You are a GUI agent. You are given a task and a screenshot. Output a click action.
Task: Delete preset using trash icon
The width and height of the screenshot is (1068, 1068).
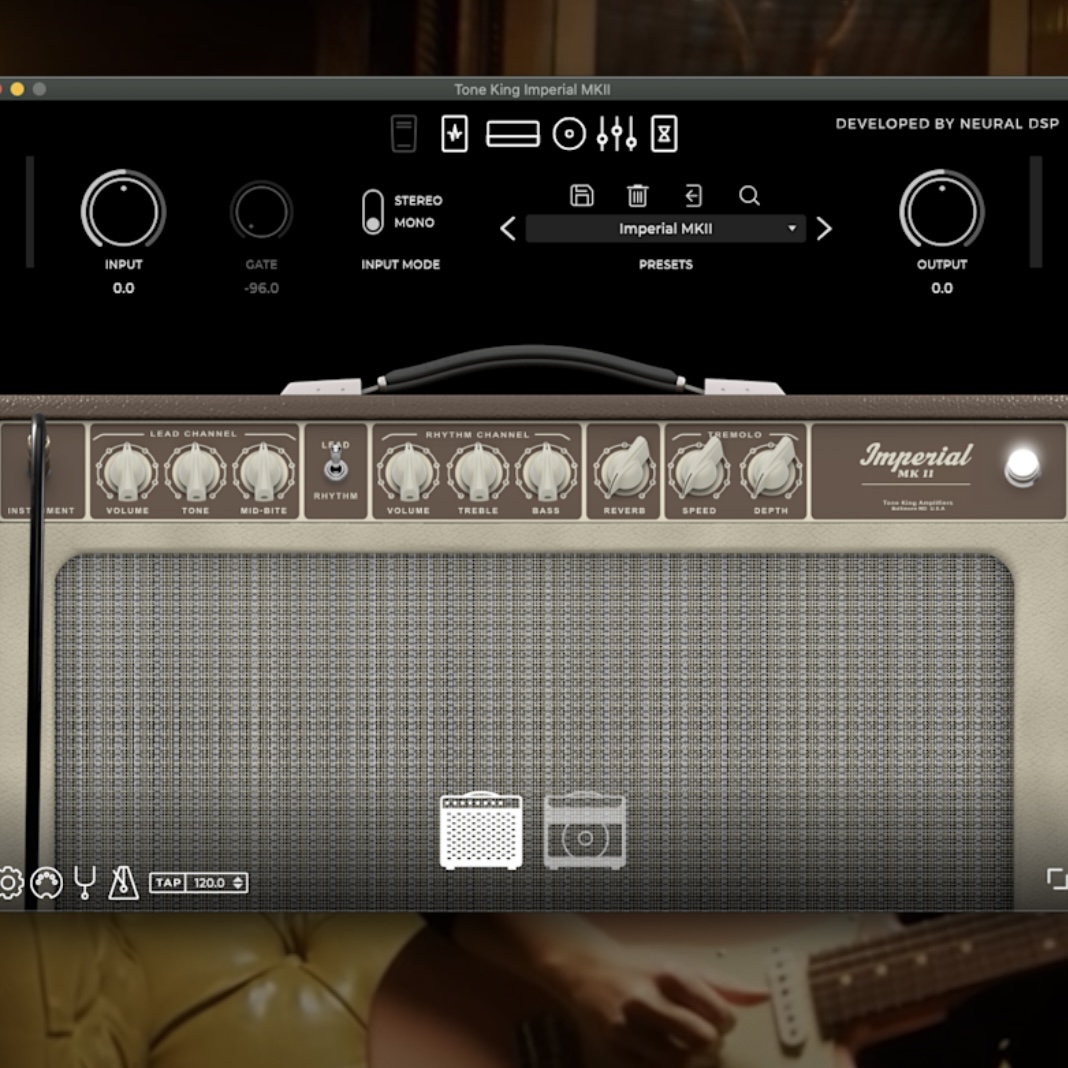pyautogui.click(x=638, y=195)
